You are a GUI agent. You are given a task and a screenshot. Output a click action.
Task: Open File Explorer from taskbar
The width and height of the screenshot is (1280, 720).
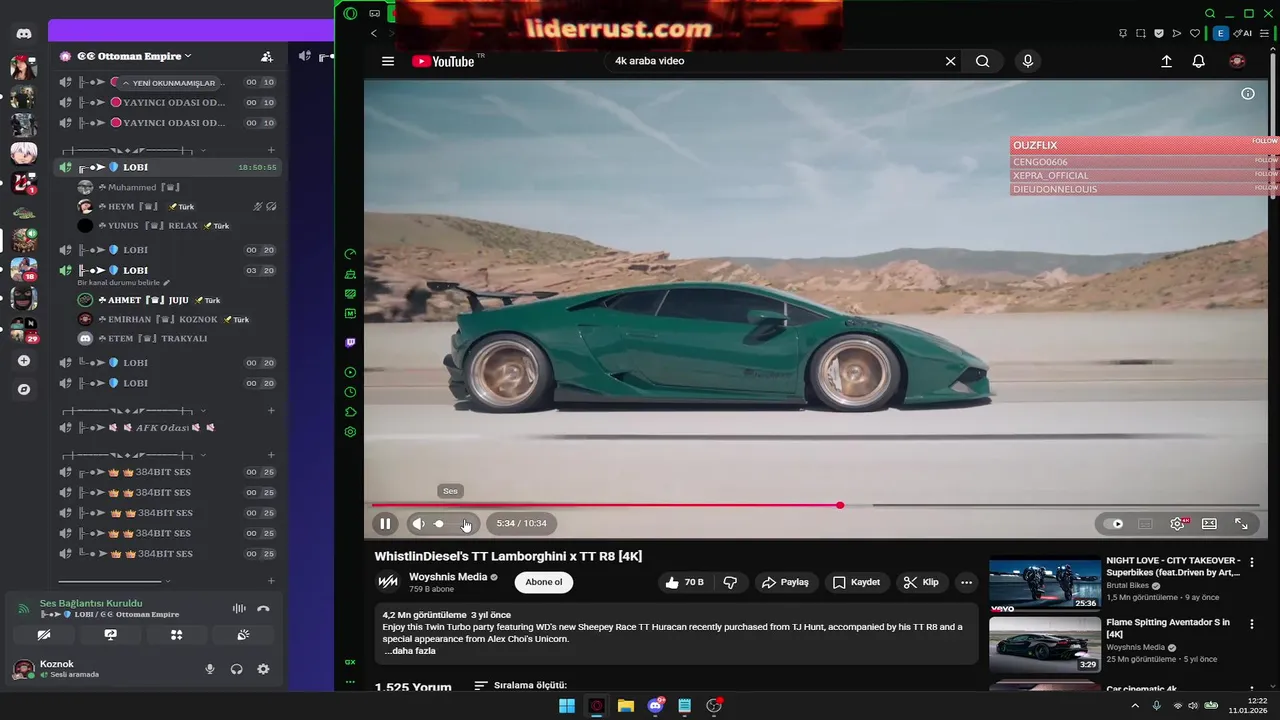tap(626, 706)
